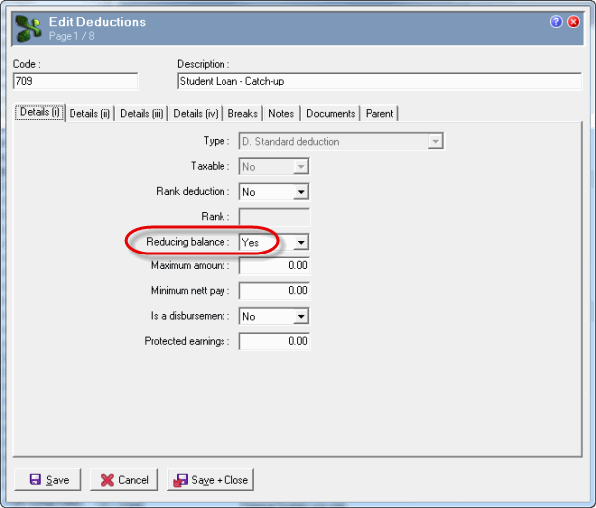Screen dimensions: 596x508
Task: Click the floppy disk Save icon
Action: [x=35, y=479]
